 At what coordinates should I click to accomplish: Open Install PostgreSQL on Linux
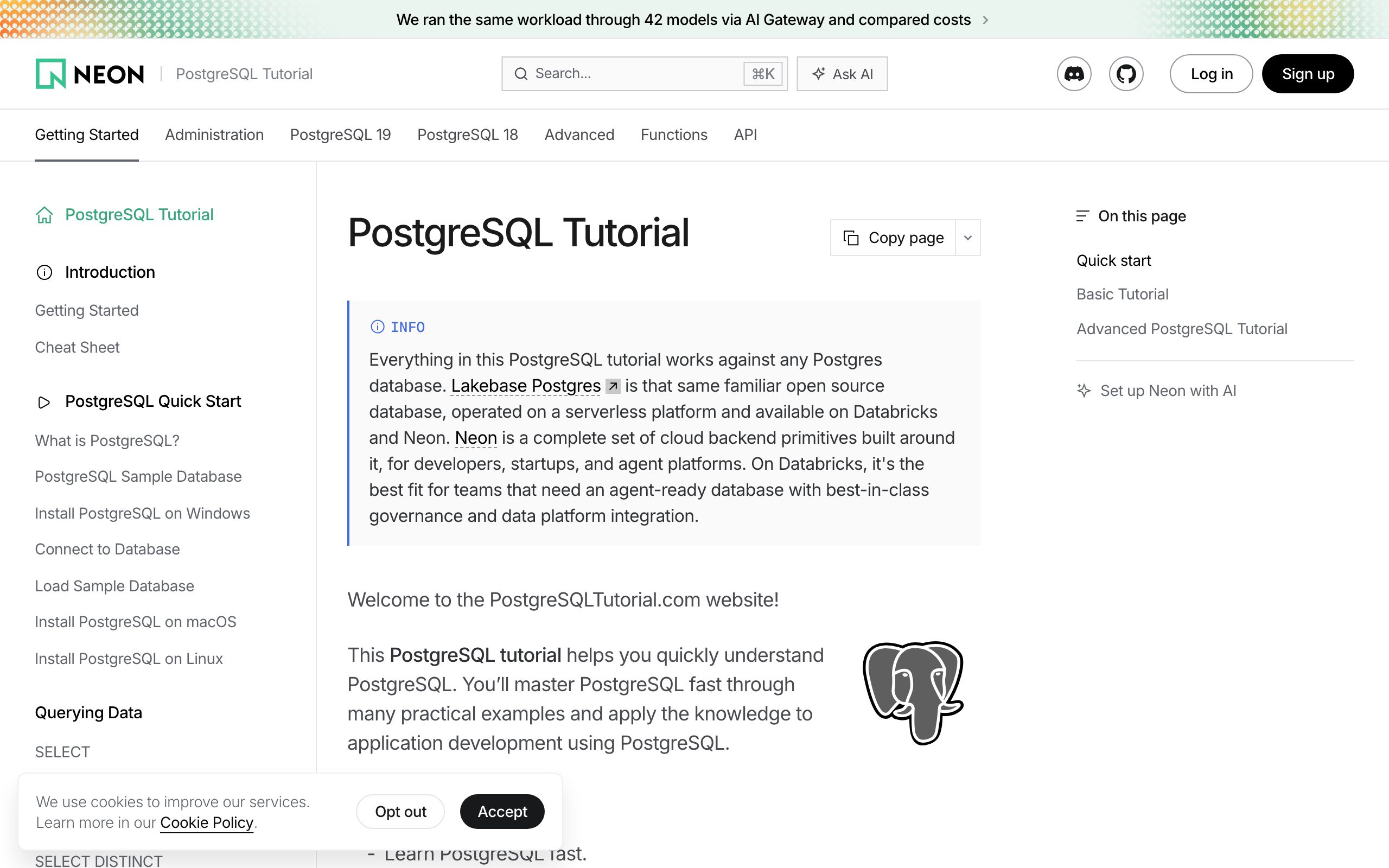(129, 659)
